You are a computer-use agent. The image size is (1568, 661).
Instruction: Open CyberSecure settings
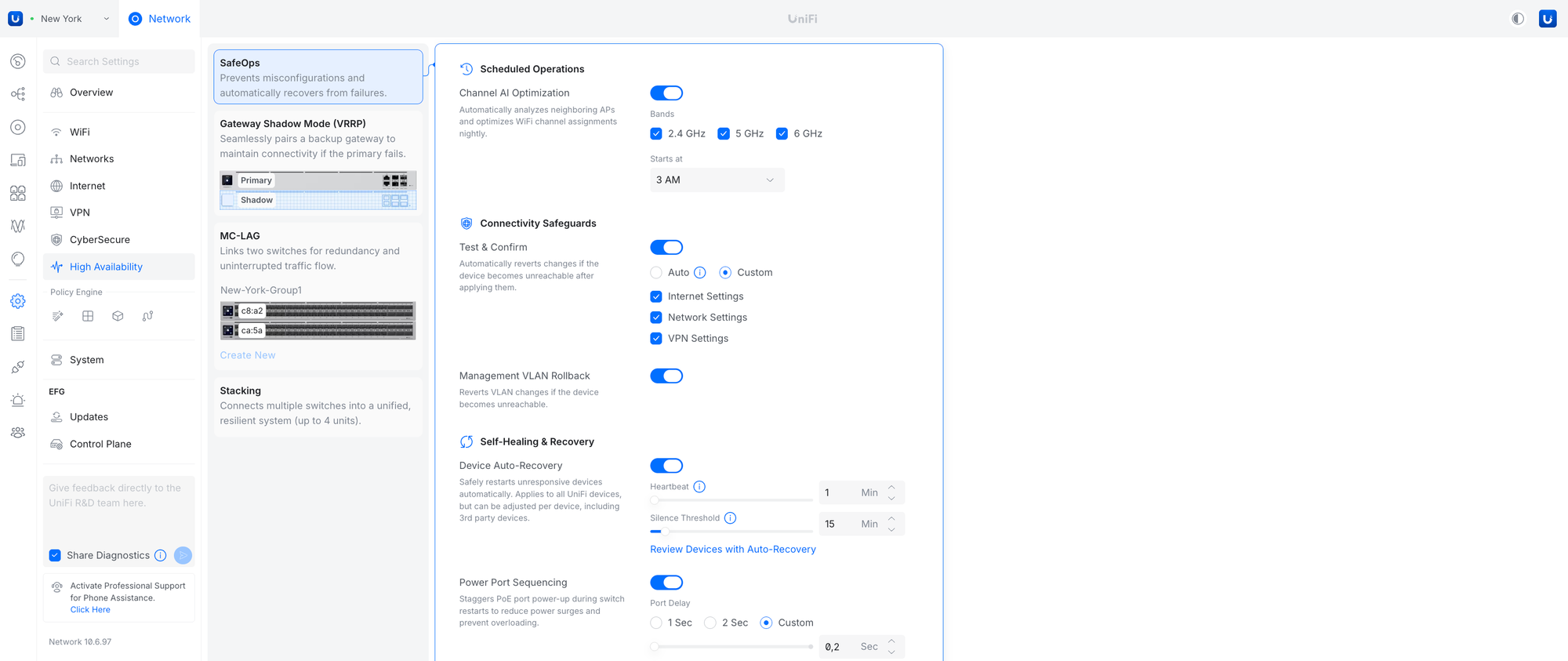click(x=119, y=240)
